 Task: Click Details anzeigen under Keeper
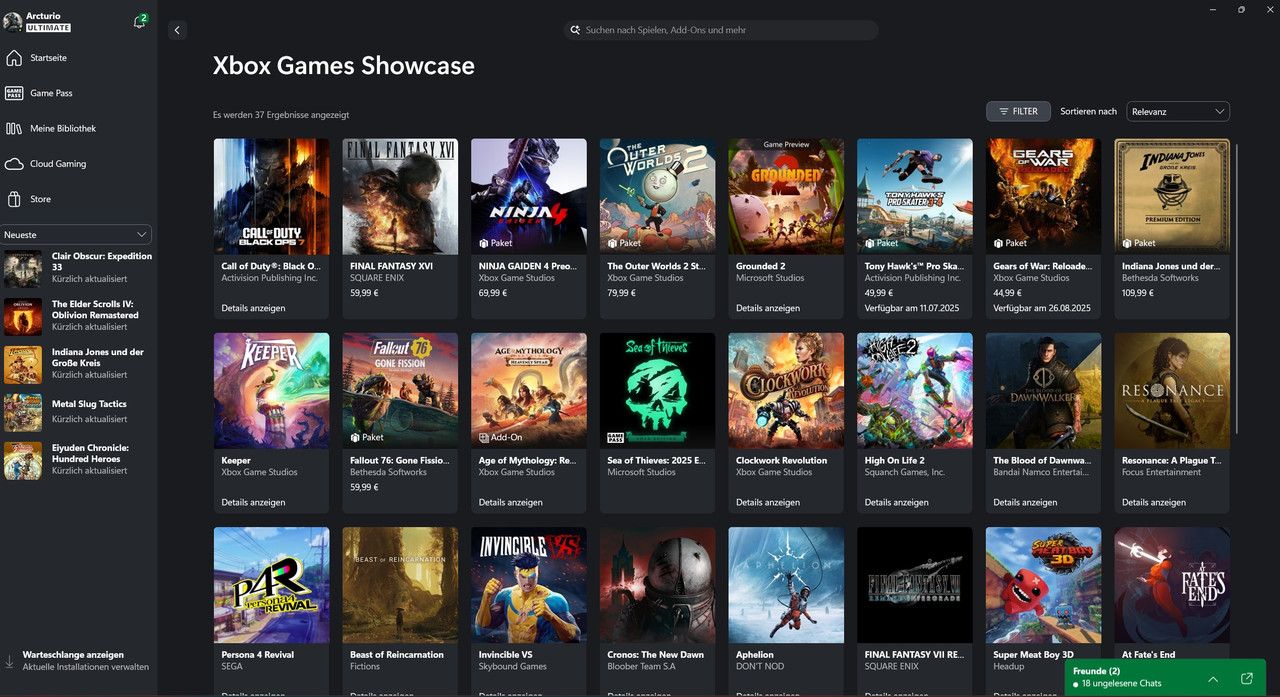(253, 502)
